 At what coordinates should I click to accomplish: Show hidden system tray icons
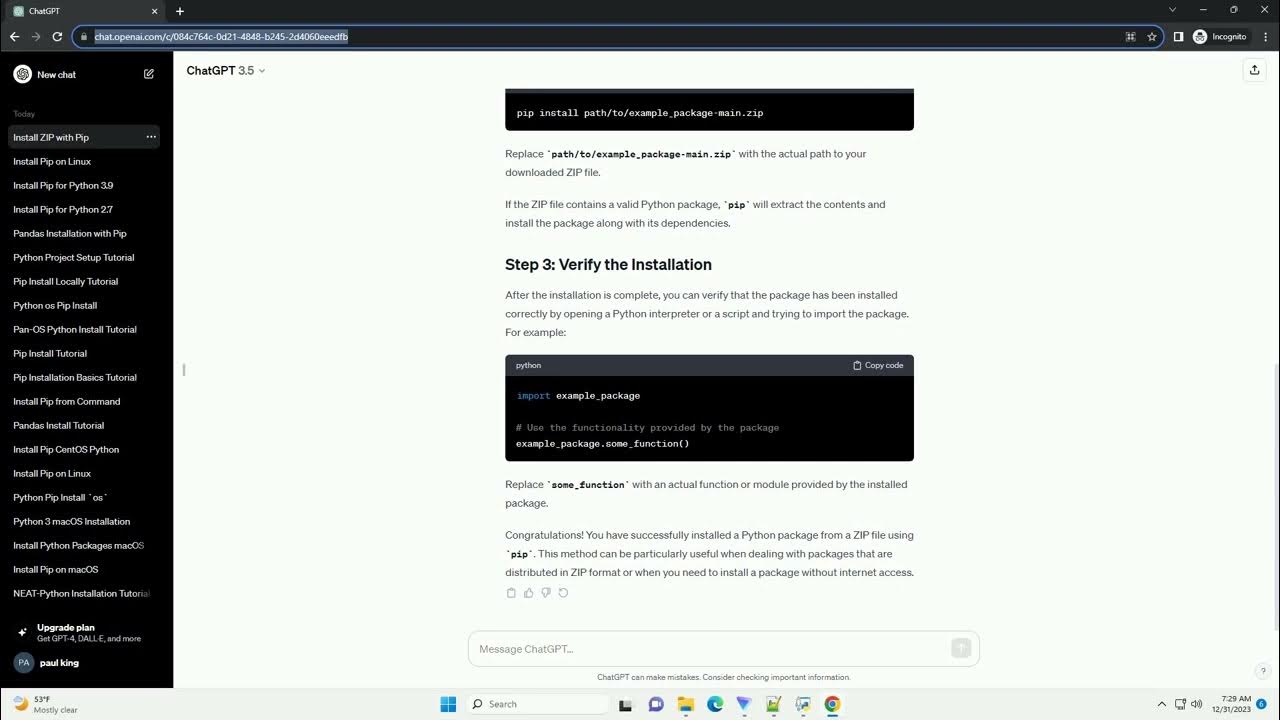(x=1161, y=704)
